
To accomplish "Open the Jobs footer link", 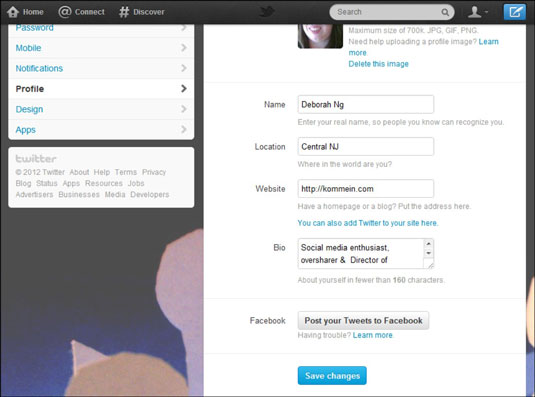I will [136, 183].
